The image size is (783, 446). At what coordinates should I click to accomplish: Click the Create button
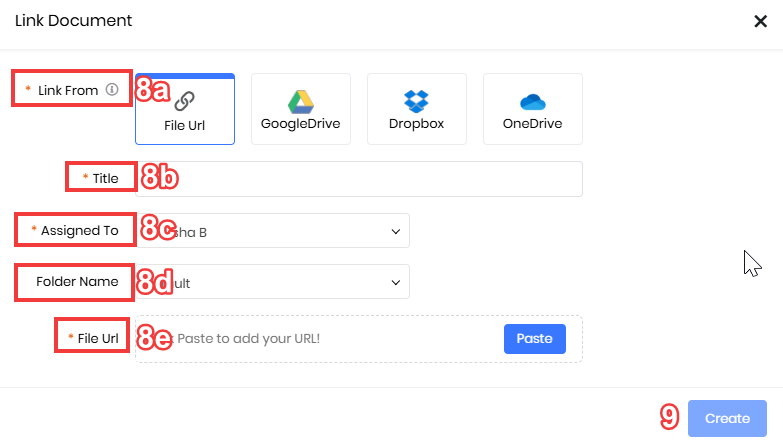pos(727,419)
